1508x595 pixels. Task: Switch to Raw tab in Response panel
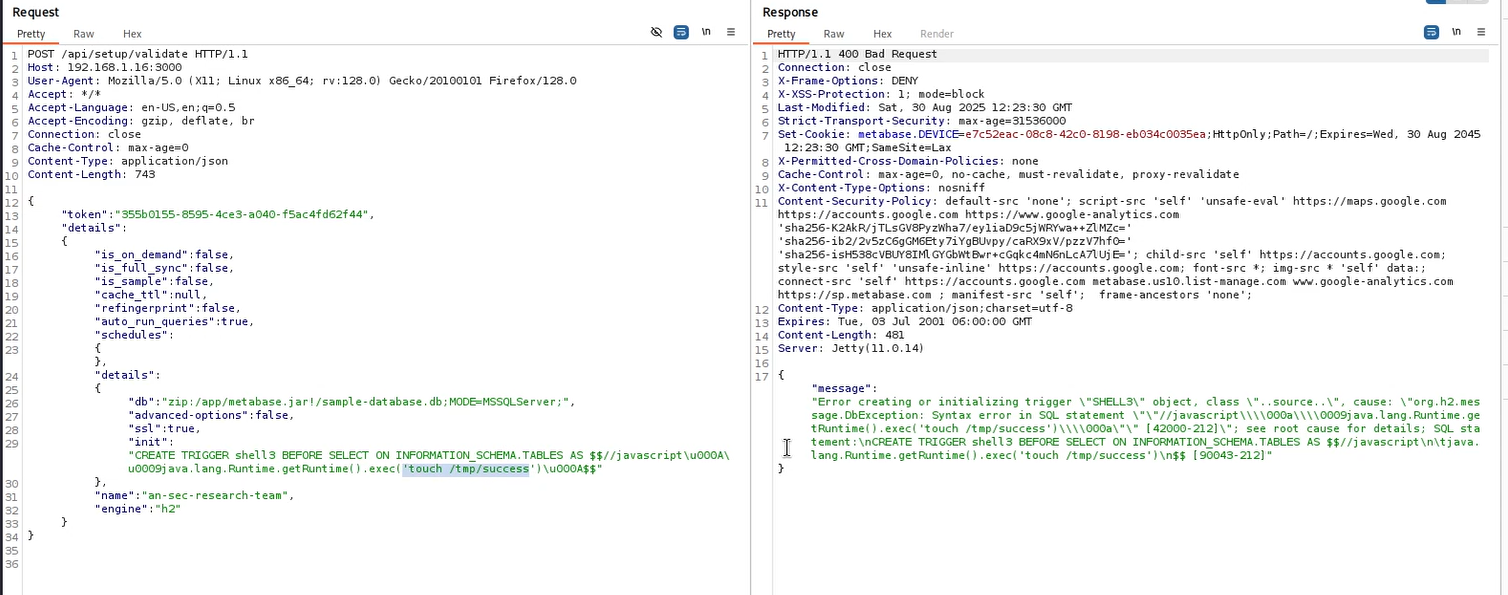tap(834, 34)
